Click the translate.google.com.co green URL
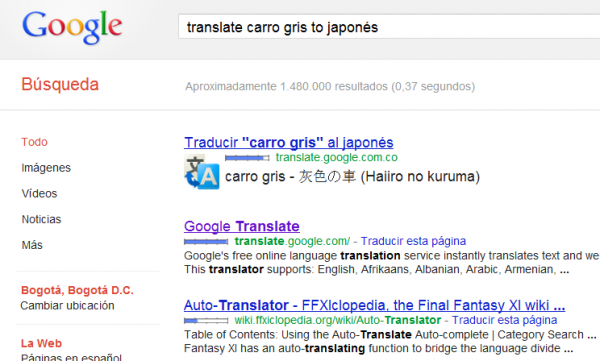The height and width of the screenshot is (361, 600). (x=337, y=157)
